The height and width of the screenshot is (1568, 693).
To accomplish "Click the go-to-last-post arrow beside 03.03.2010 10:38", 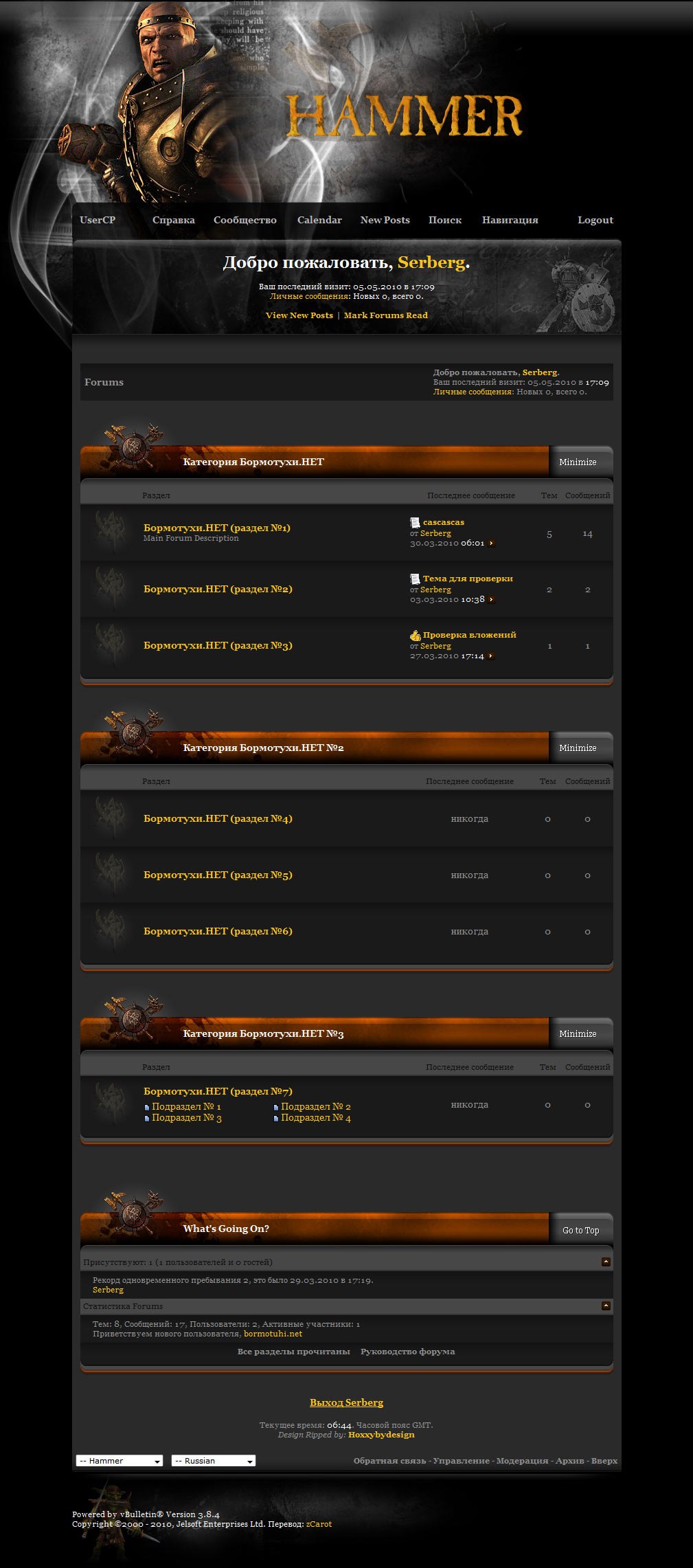I will (491, 600).
